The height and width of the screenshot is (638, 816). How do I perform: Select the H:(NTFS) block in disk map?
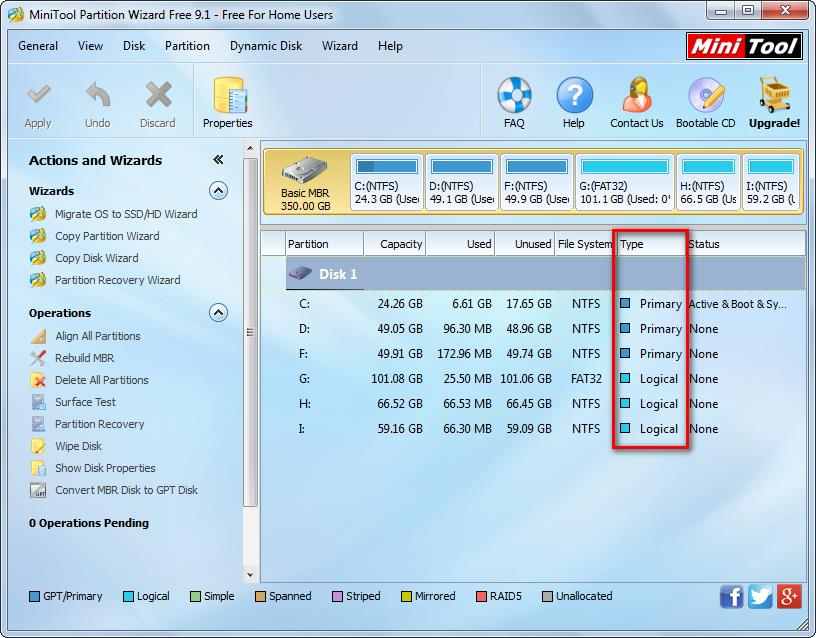tap(708, 182)
